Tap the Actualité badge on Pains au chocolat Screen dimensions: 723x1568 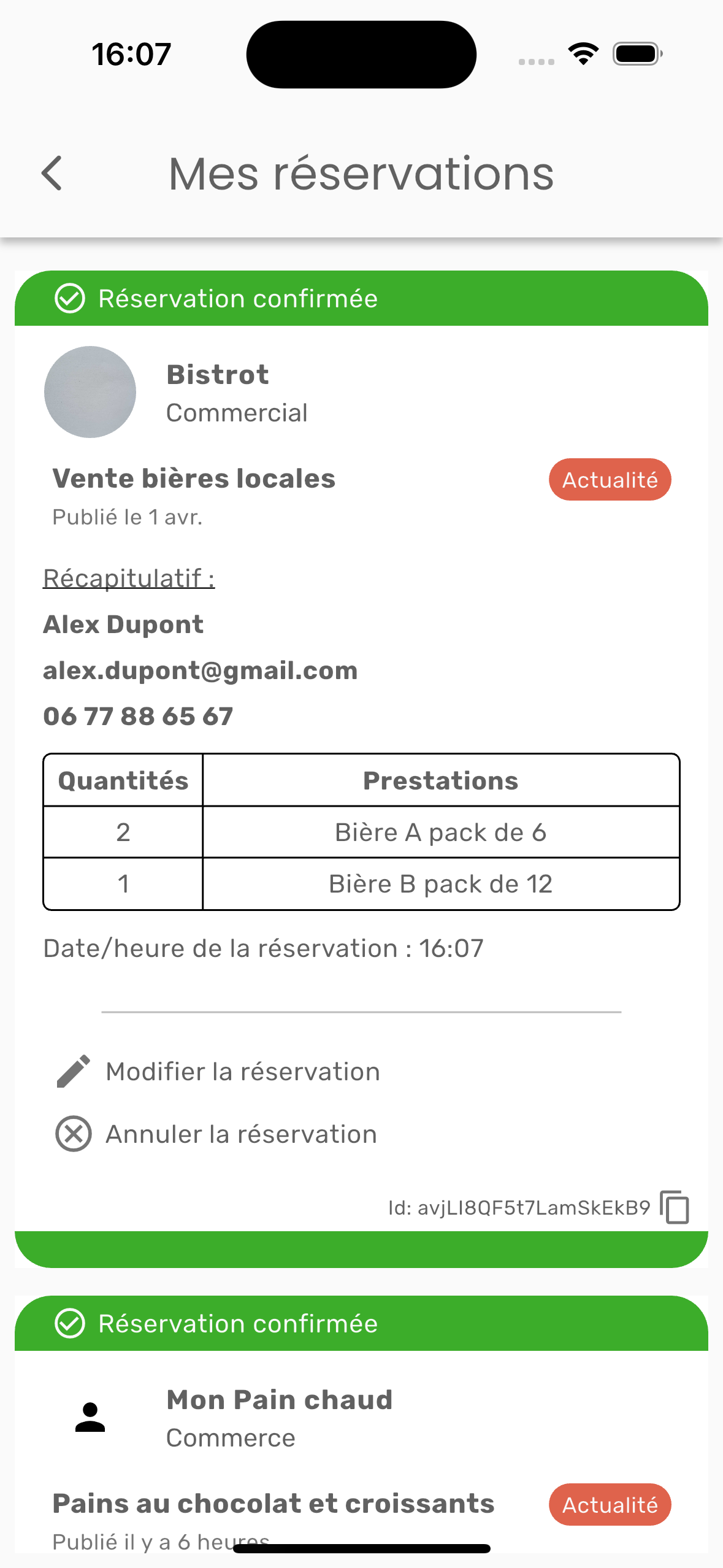click(x=610, y=1504)
